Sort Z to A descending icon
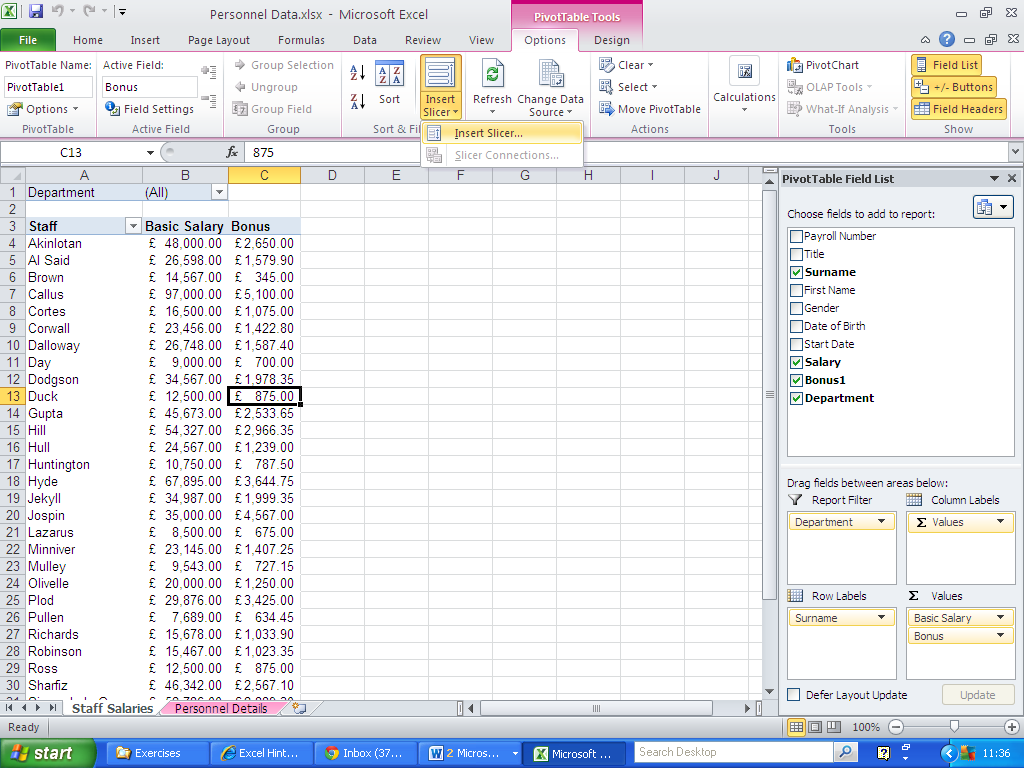Viewport: 1024px width, 768px height. pos(357,101)
